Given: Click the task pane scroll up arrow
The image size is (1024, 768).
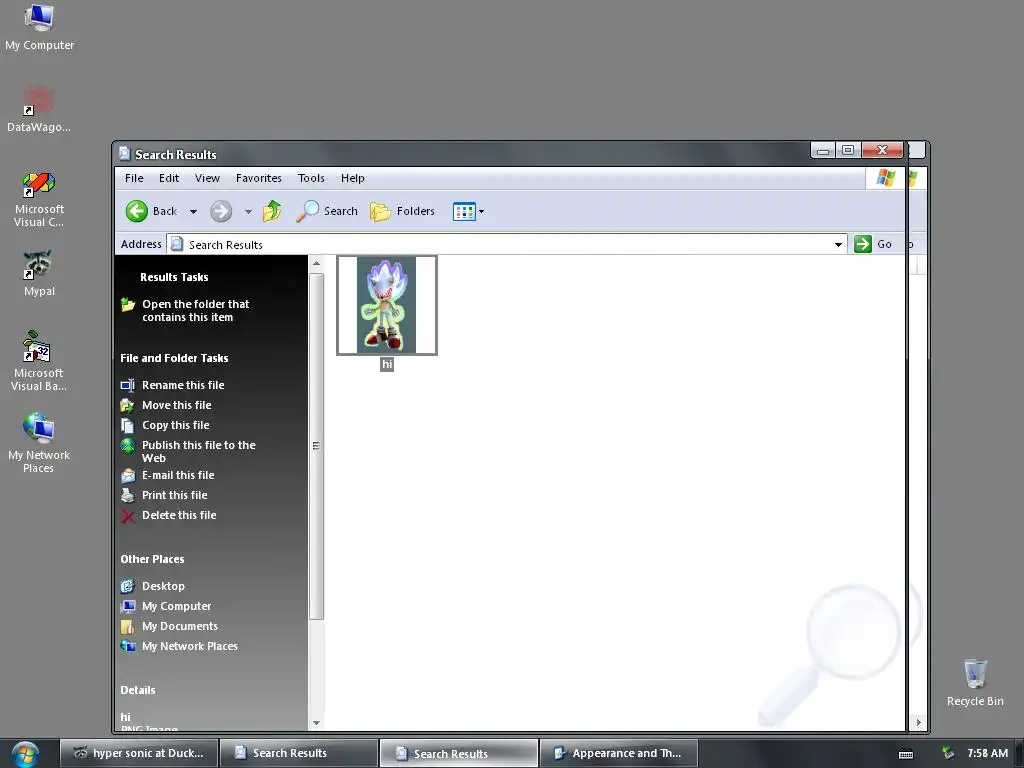Looking at the screenshot, I should [x=316, y=264].
